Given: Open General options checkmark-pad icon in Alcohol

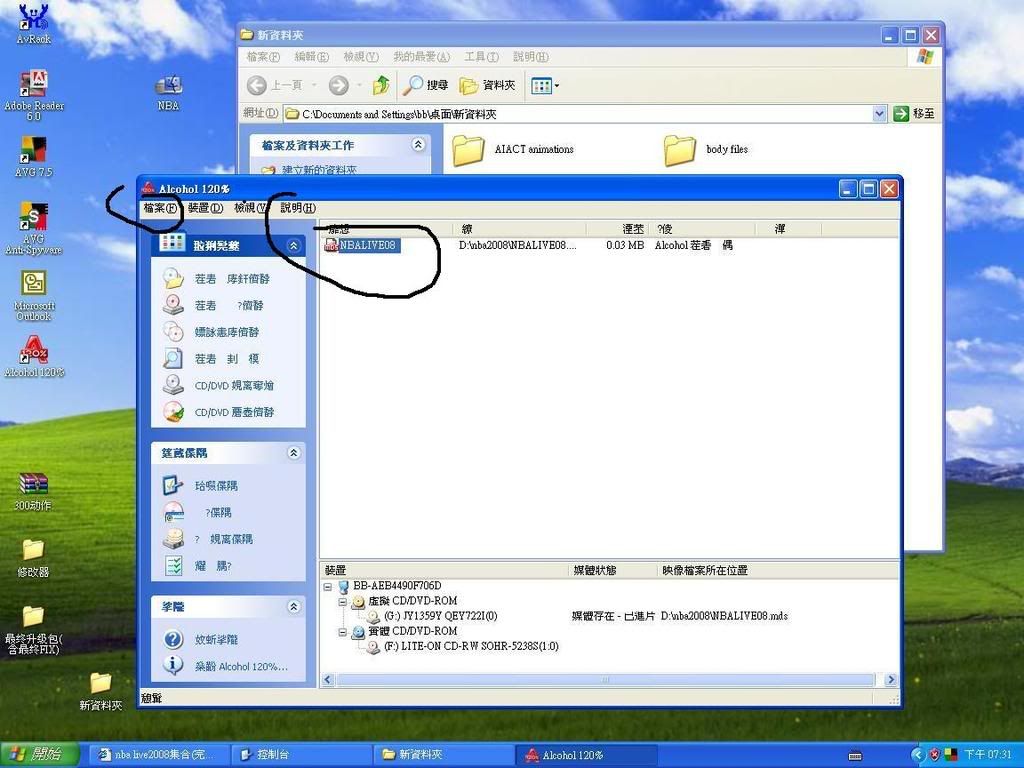Looking at the screenshot, I should pos(173,485).
